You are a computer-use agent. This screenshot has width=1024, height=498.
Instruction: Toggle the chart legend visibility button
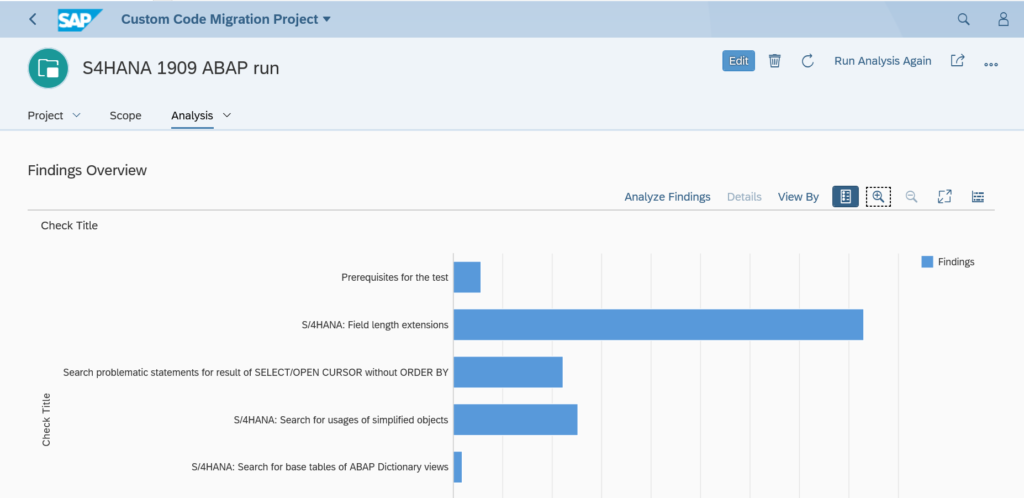[846, 196]
